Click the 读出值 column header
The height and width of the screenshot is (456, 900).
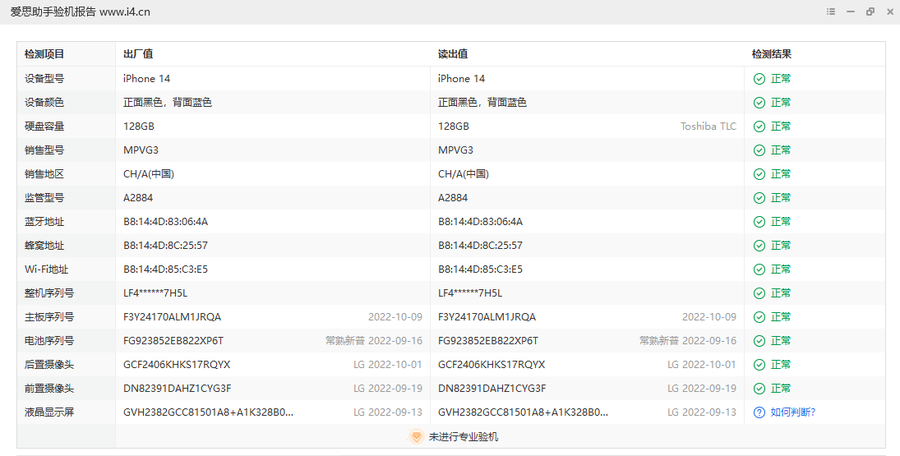tap(453, 54)
